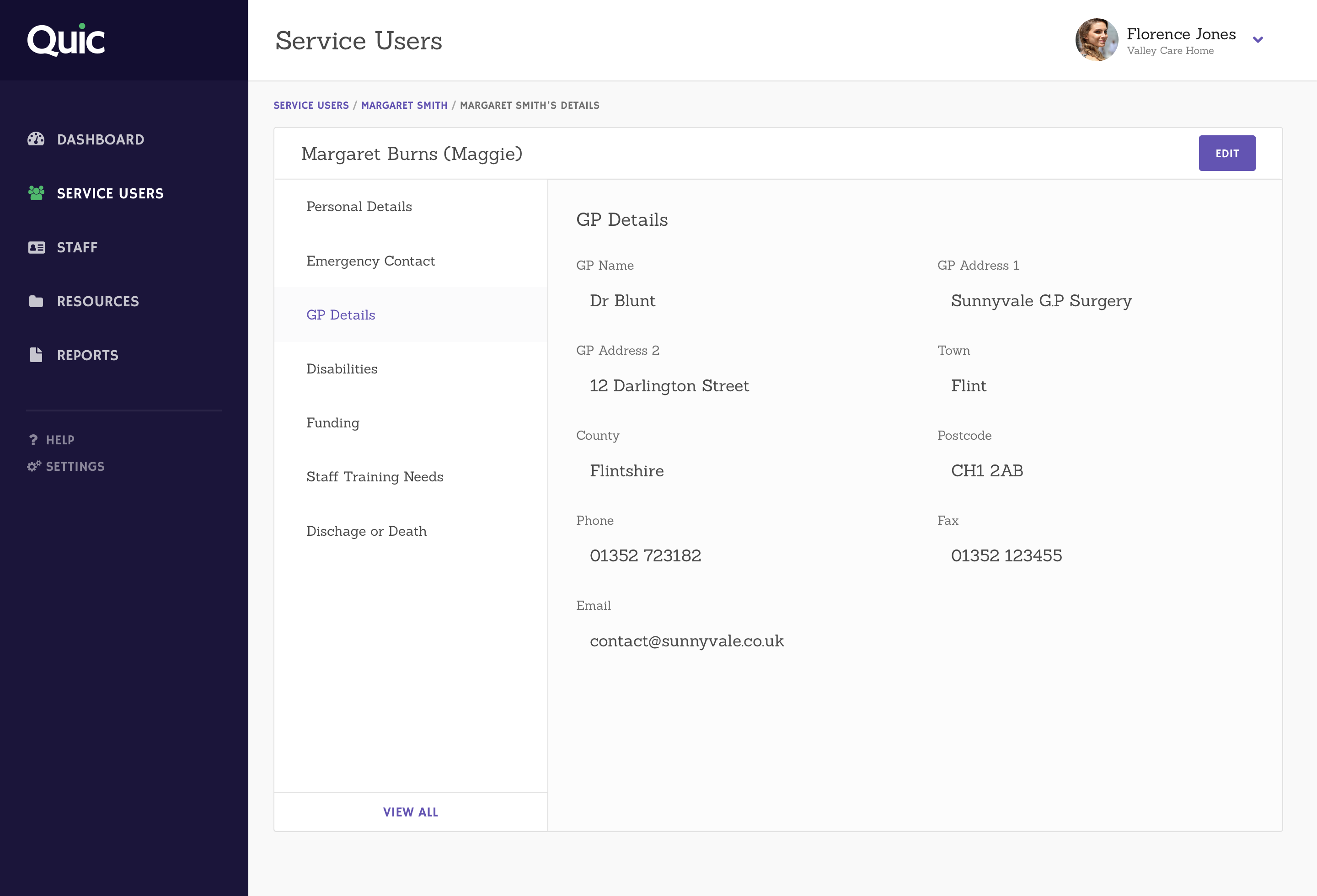The image size is (1317, 896).
Task: Click the Quic logo
Action: (66, 40)
